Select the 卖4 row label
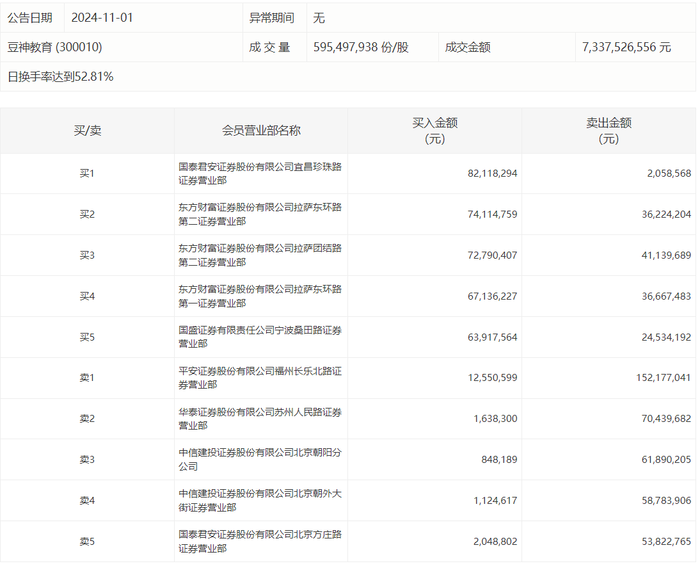Image resolution: width=700 pixels, height=566 pixels. tap(87, 501)
